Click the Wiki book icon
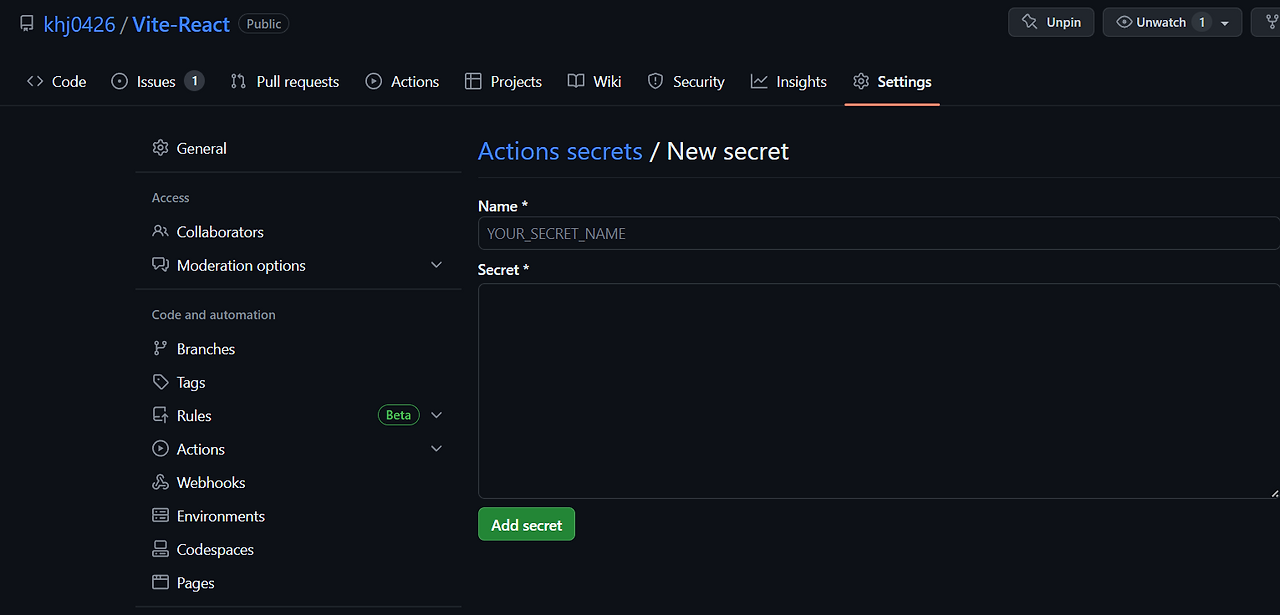This screenshot has height=615, width=1280. [576, 81]
